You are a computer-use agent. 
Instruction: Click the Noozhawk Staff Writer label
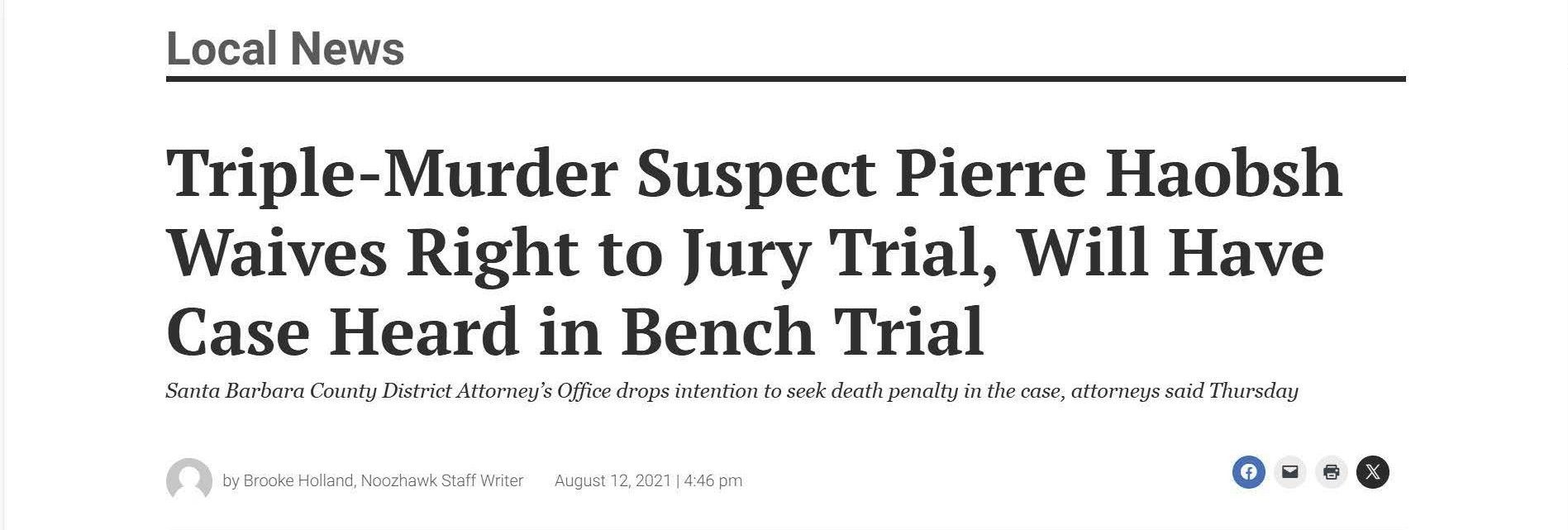(x=442, y=480)
